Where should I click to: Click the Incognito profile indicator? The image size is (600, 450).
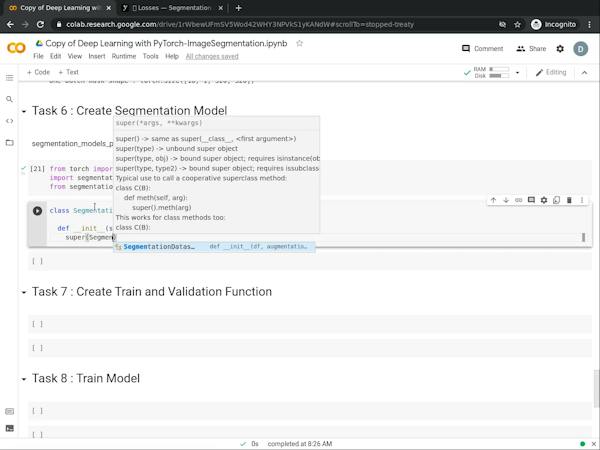(553, 24)
